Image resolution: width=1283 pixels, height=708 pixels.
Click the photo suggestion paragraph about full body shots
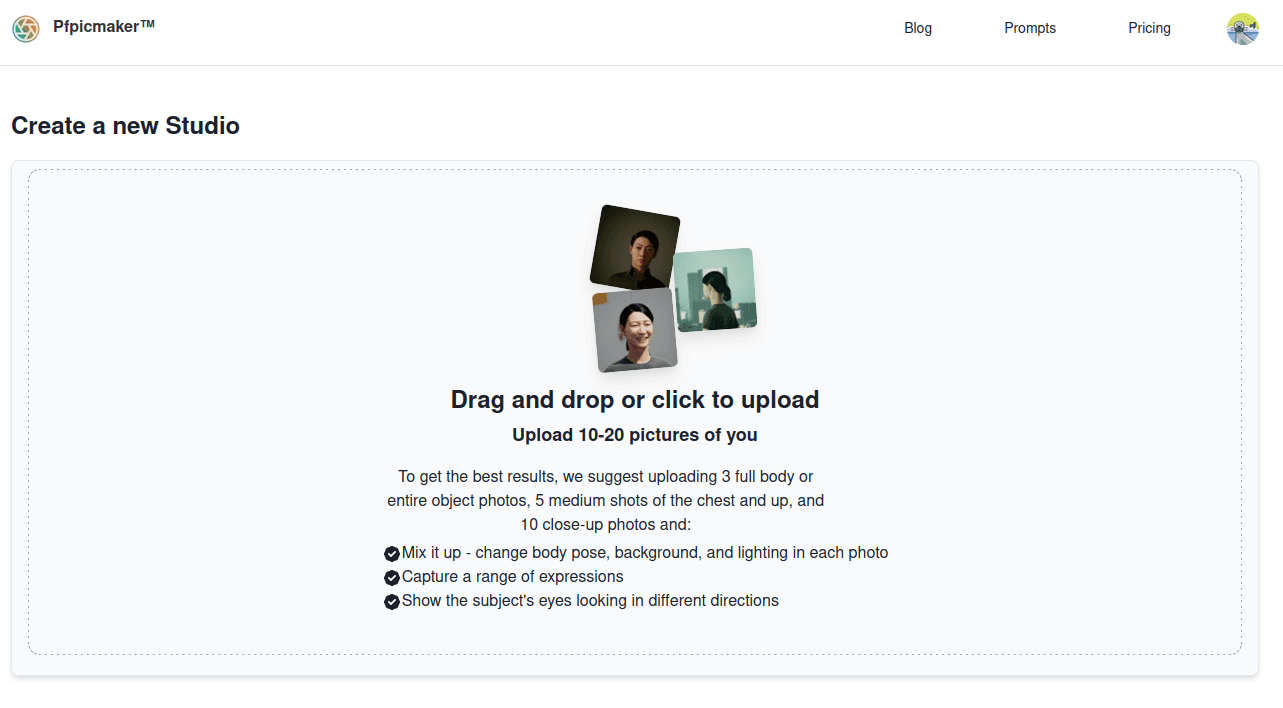click(x=605, y=500)
